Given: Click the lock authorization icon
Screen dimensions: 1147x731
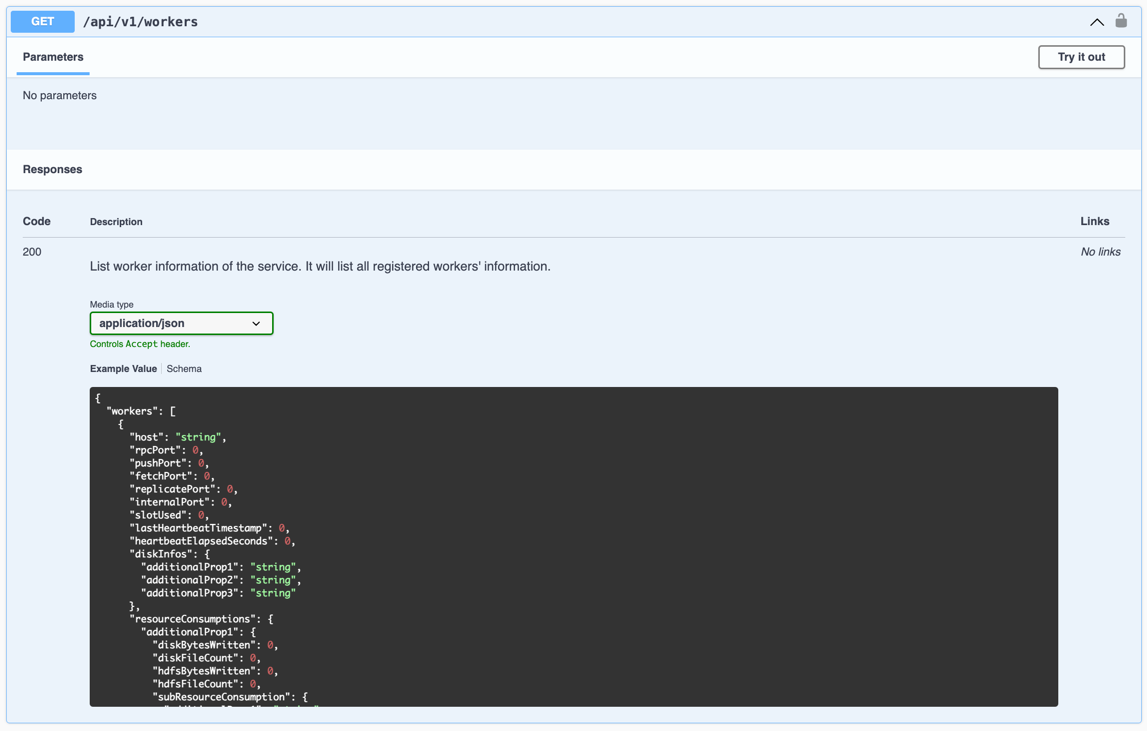Looking at the screenshot, I should pos(1121,21).
